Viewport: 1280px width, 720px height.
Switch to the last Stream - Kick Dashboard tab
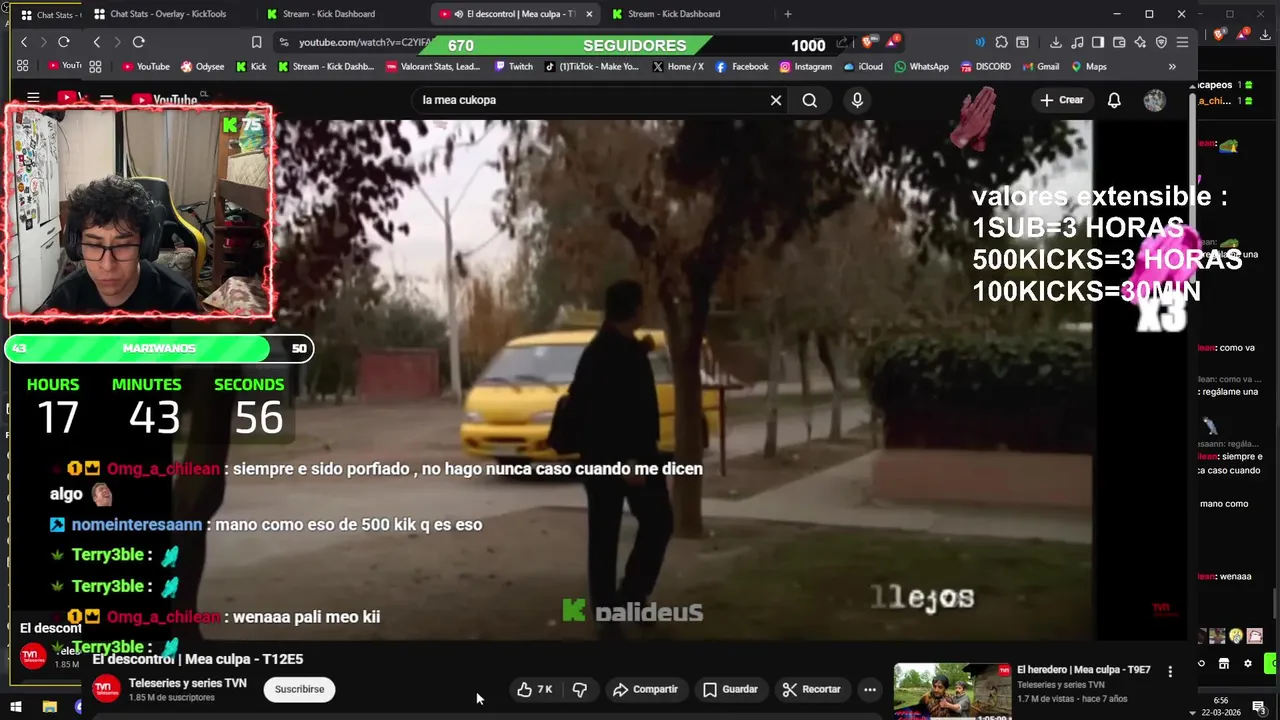(674, 14)
